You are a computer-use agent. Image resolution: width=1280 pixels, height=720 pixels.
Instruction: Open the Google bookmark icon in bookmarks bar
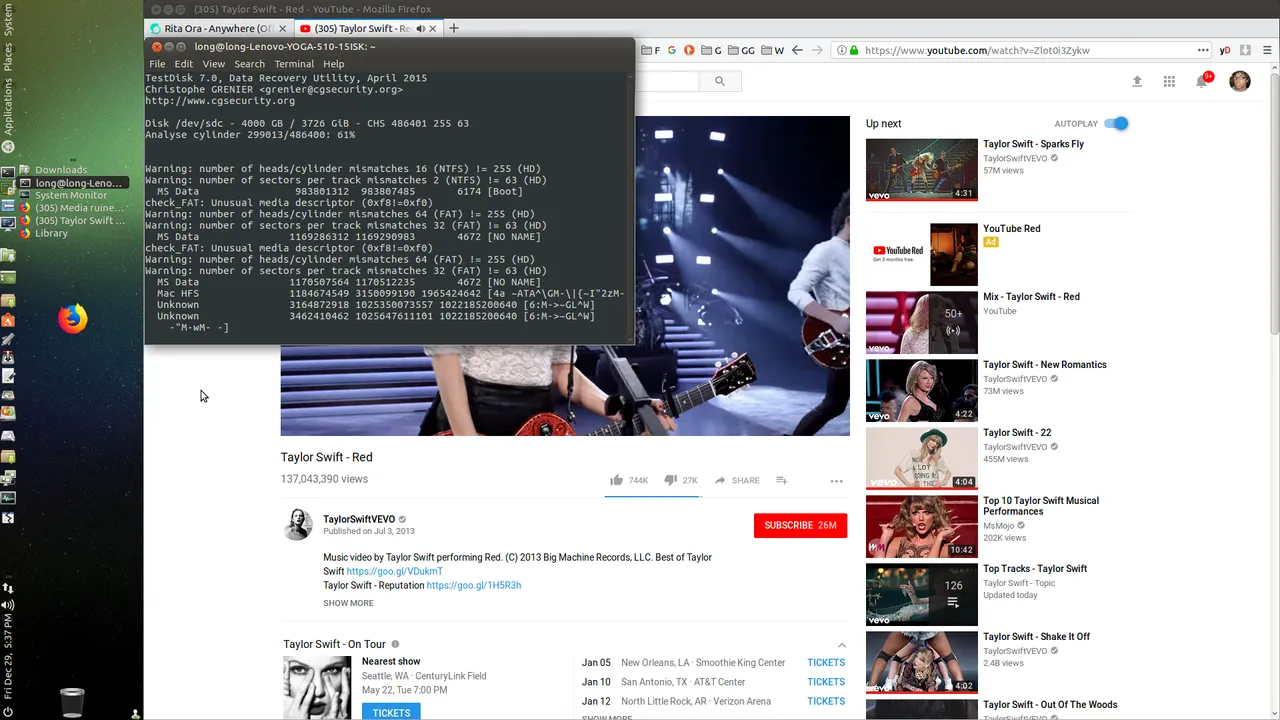tap(672, 50)
